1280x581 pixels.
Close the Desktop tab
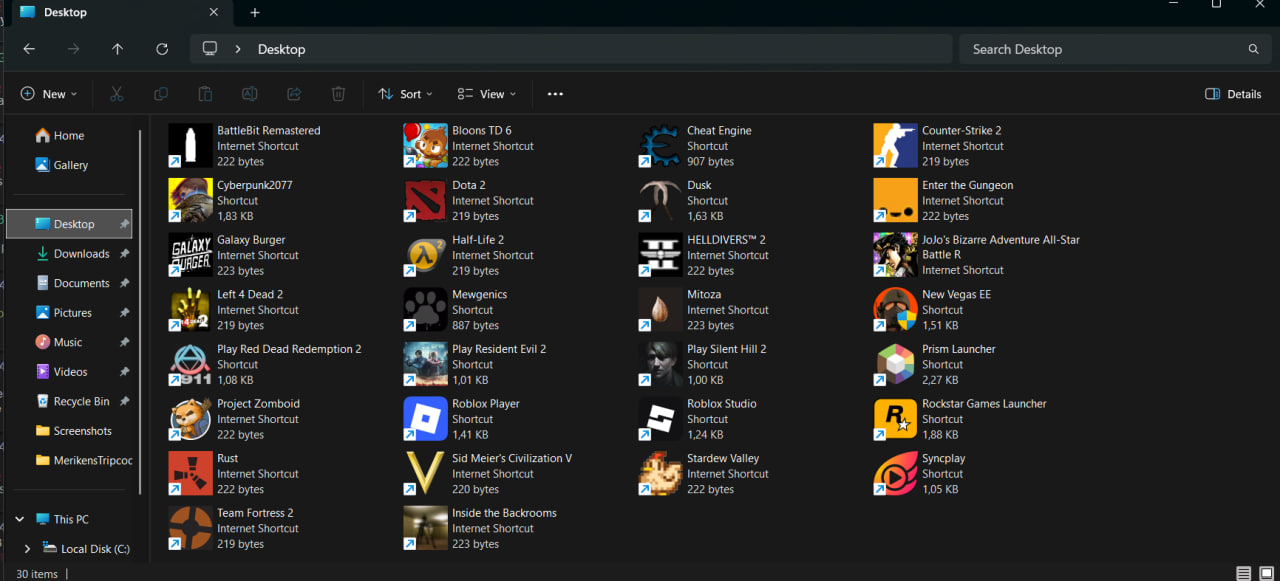click(x=214, y=12)
